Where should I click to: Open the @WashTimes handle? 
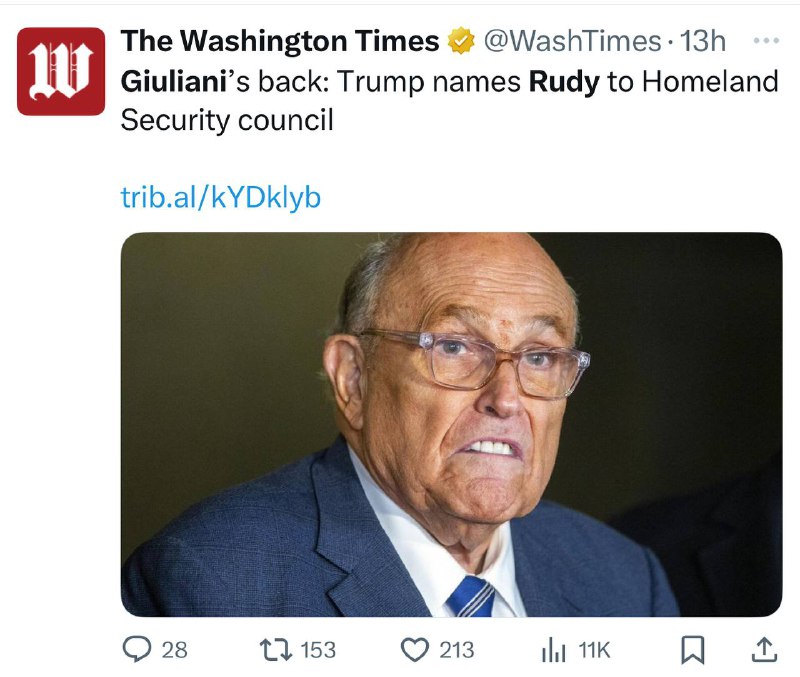(x=572, y=41)
